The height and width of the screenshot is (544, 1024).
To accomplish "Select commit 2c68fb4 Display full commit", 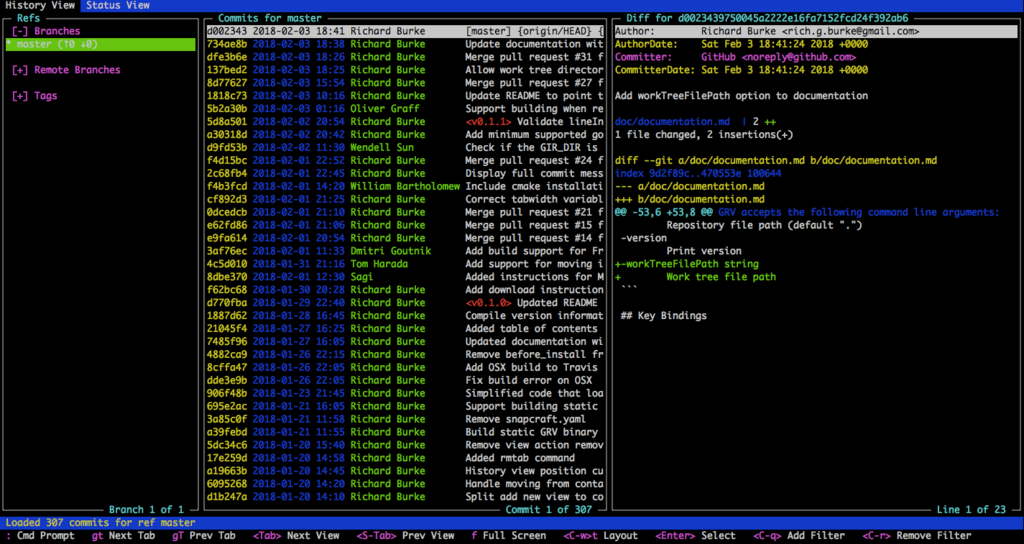I will pyautogui.click(x=406, y=174).
